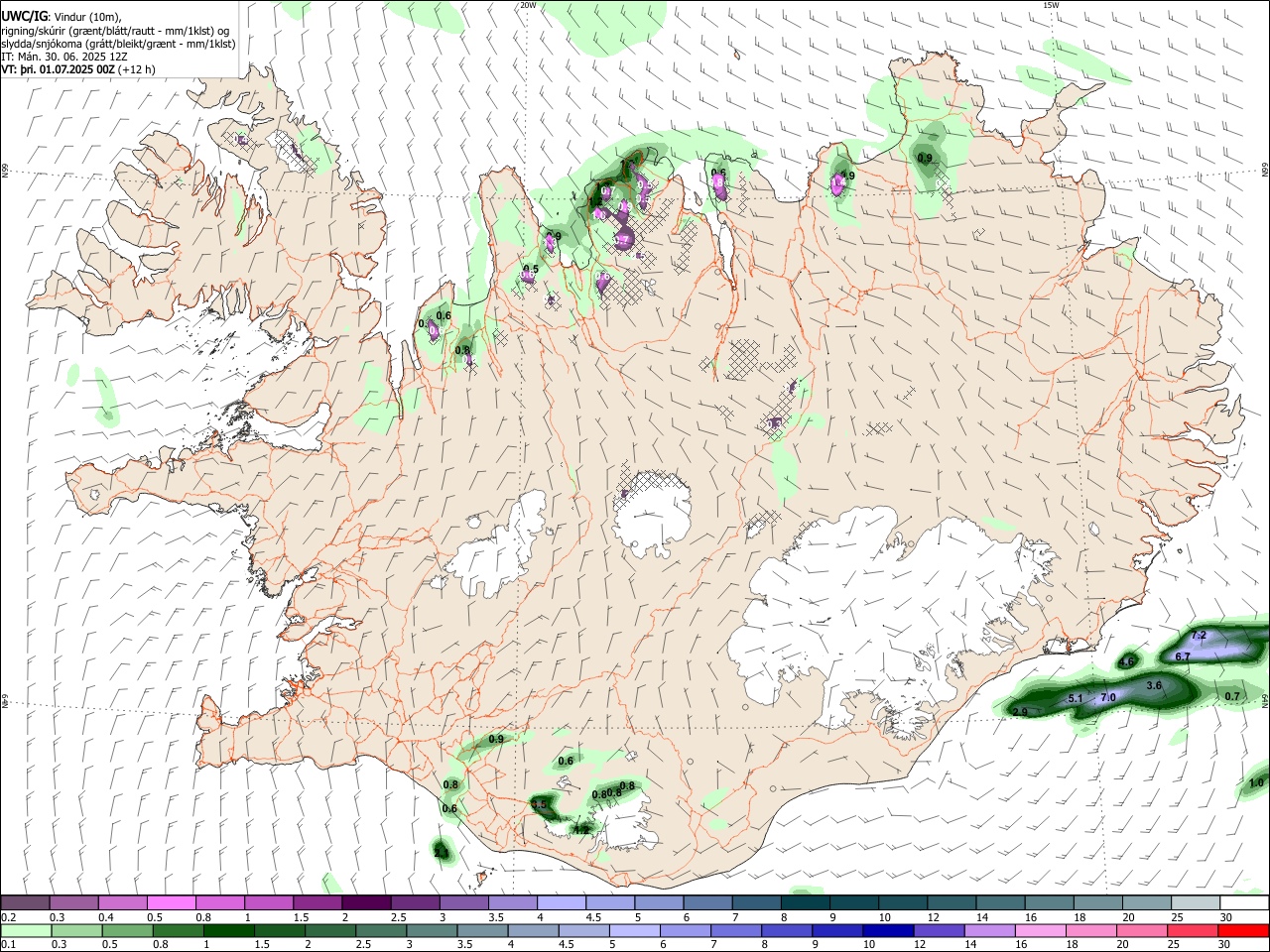Click the '20W' longitude label

coord(528,5)
